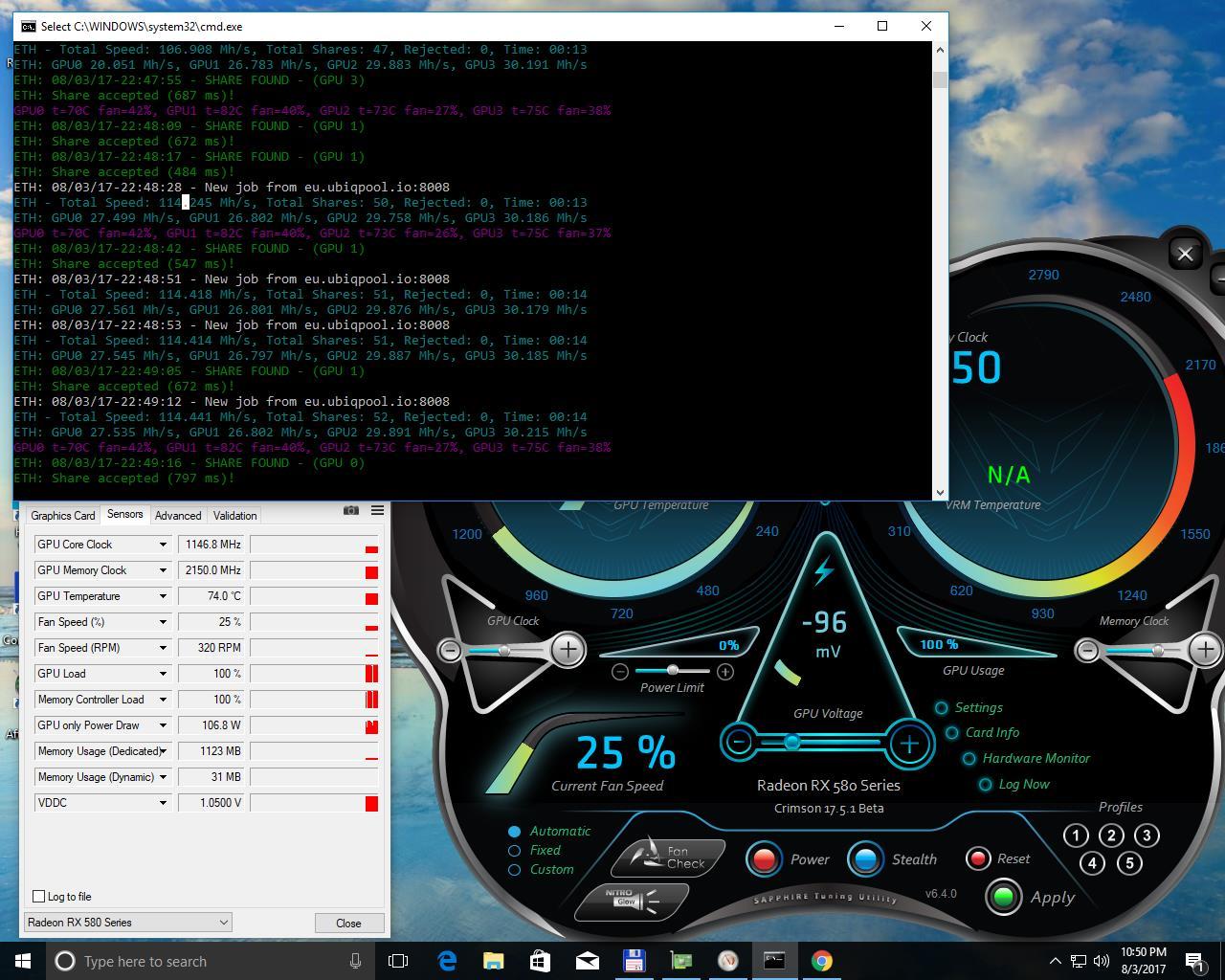Open the Microsoft Store taskbar icon
This screenshot has height=980, width=1225.
[x=540, y=961]
